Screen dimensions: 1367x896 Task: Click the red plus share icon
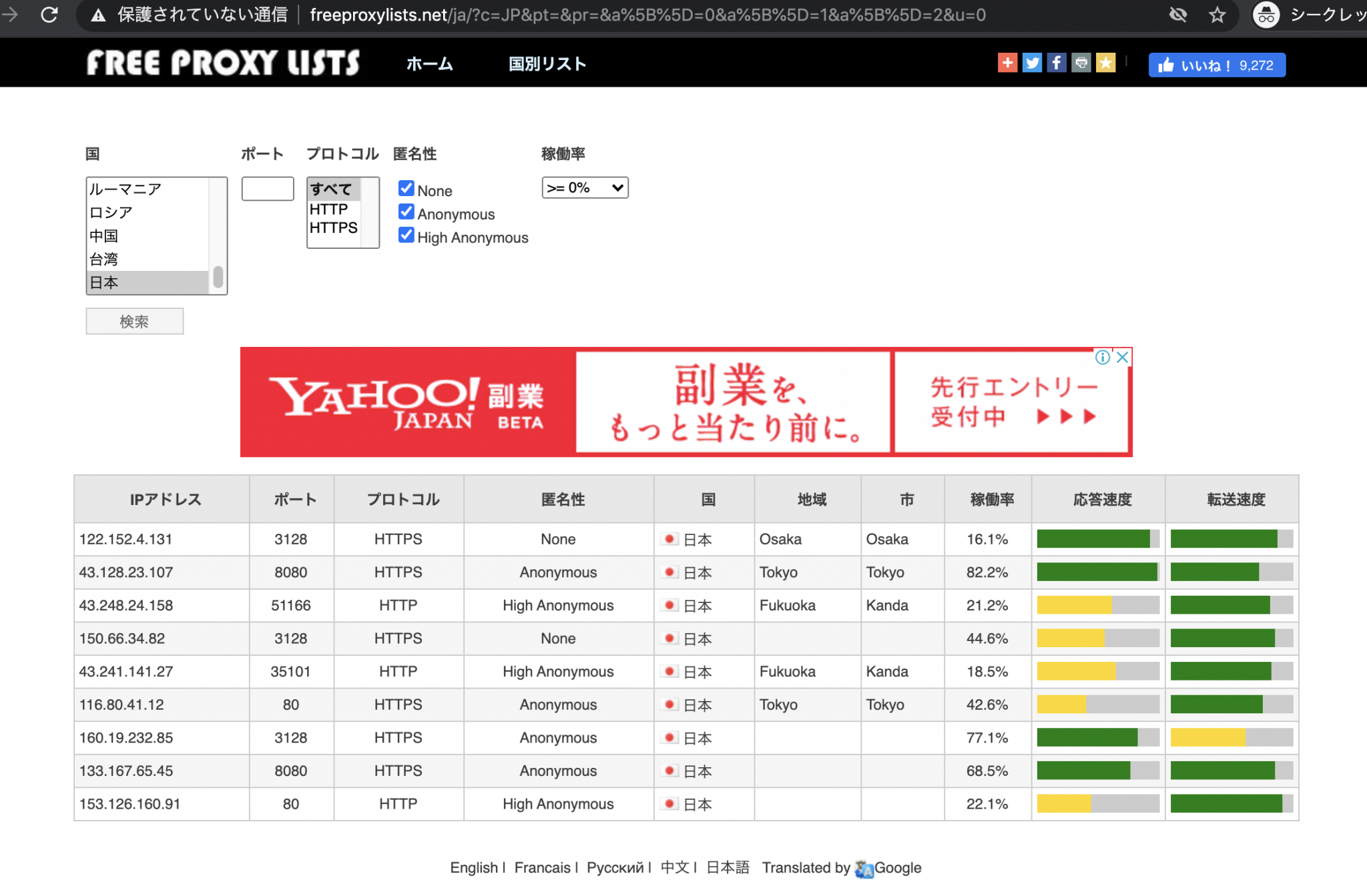[x=1007, y=63]
